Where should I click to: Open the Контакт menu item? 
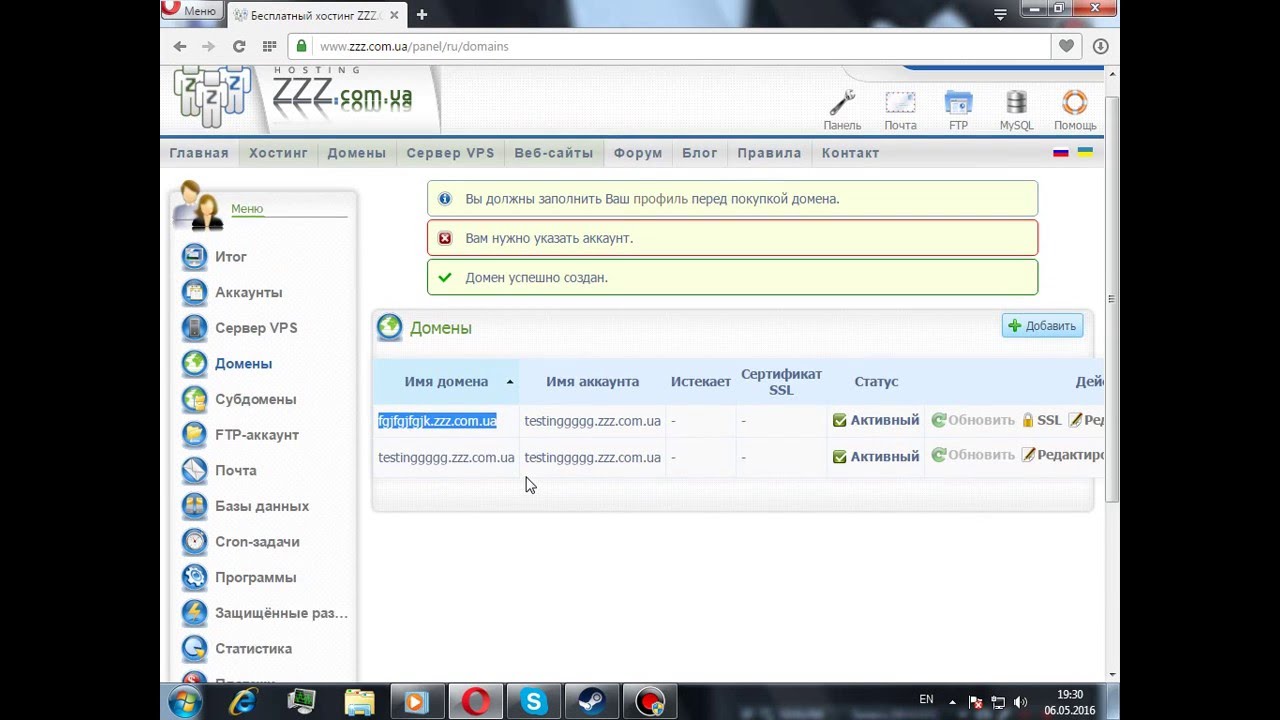(x=850, y=153)
